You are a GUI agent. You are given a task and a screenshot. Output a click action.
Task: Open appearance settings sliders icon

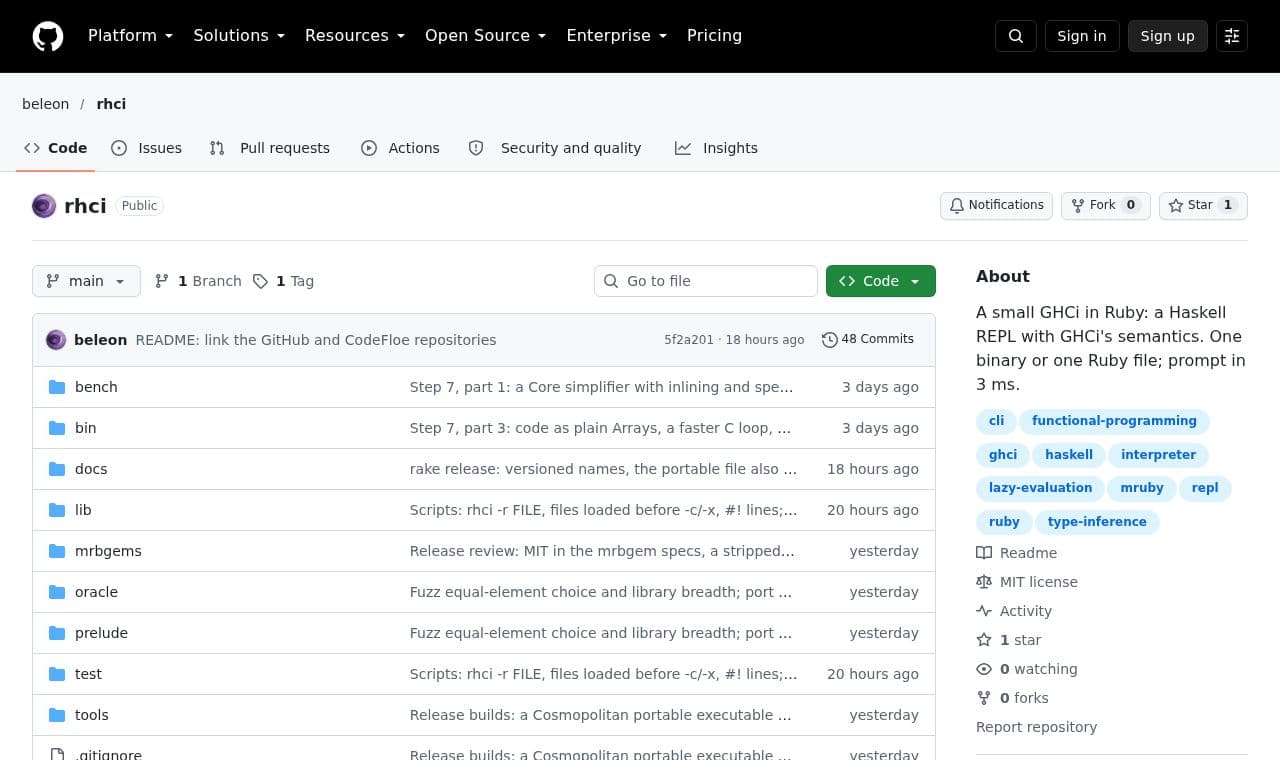pyautogui.click(x=1232, y=36)
